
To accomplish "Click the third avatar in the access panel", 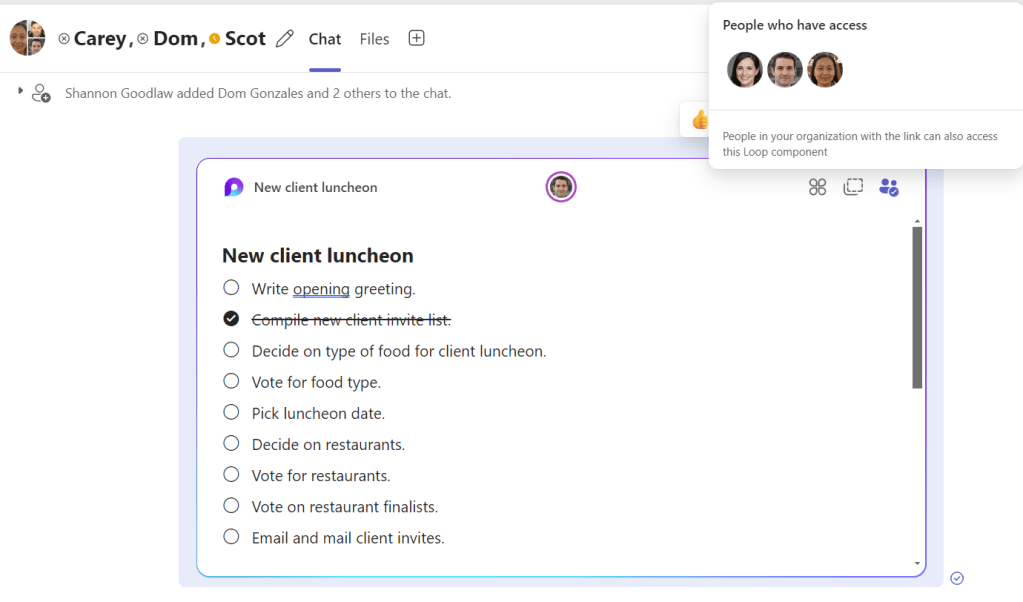I will pos(825,70).
